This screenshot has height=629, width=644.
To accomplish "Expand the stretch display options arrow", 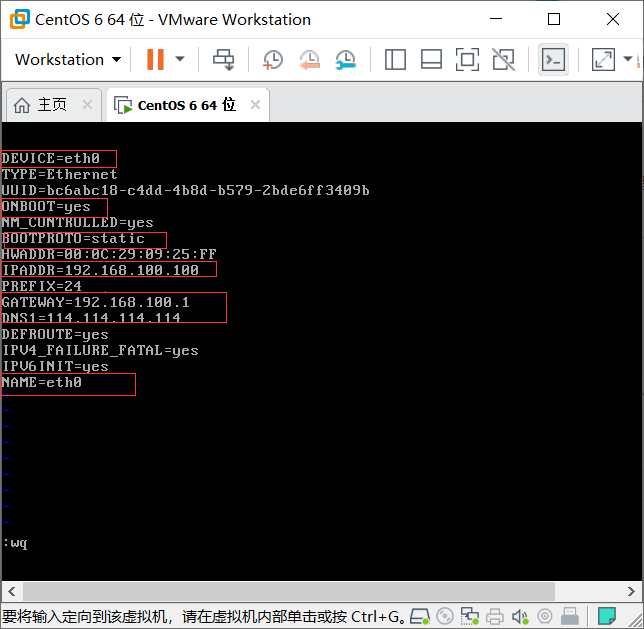I will tap(628, 59).
